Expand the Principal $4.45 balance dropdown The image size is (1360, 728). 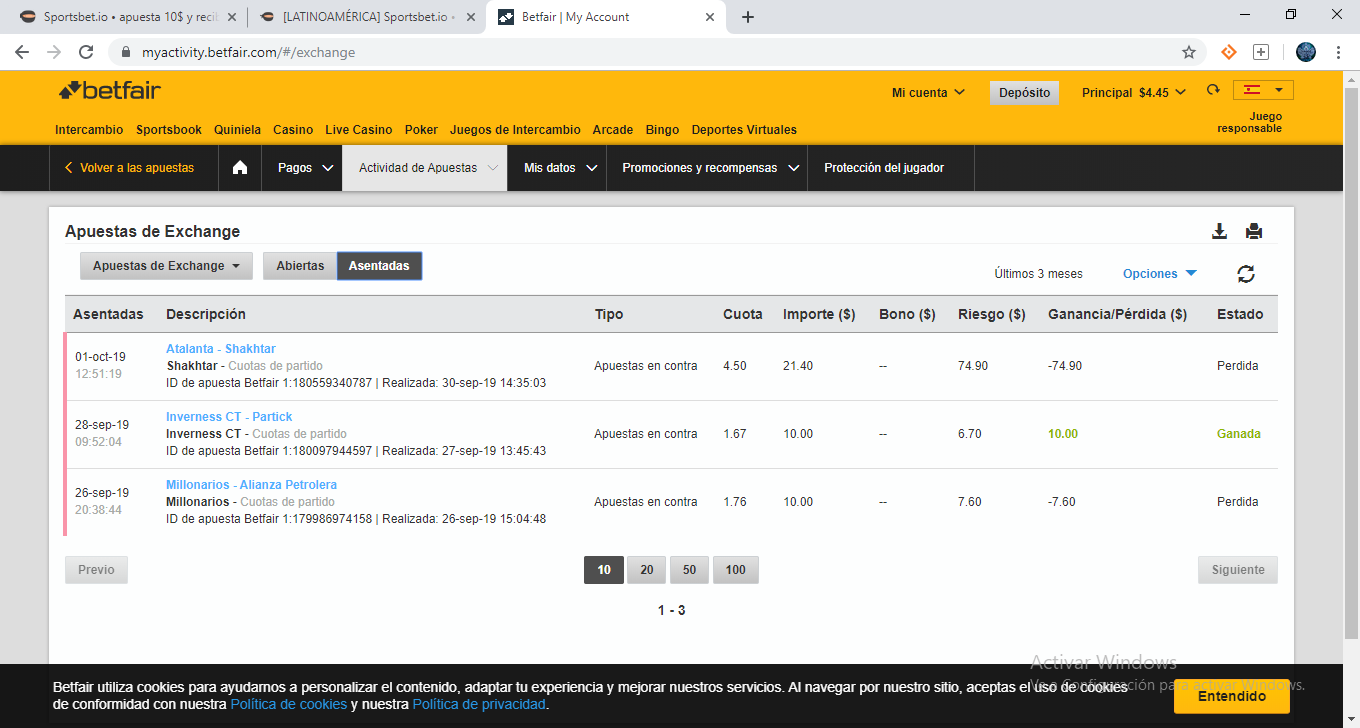pos(1134,93)
